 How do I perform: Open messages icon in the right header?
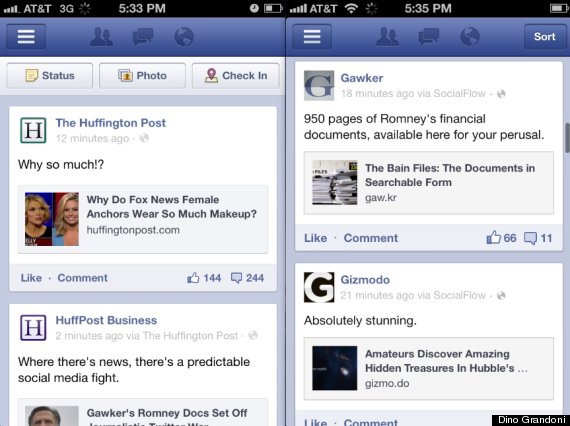(429, 37)
